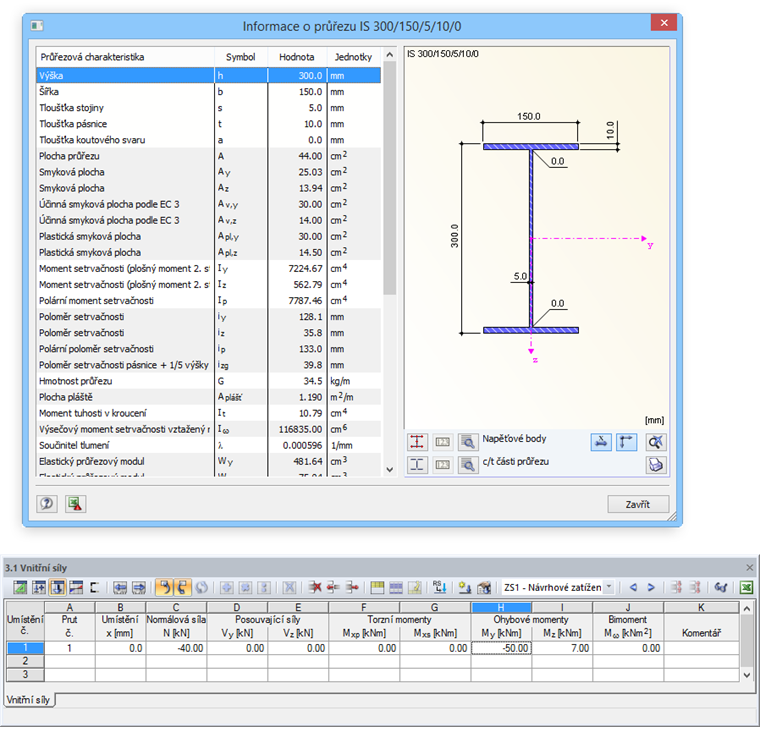This screenshot has height=729, width=760.
Task: Click the My cell with value -50.00
Action: 500,648
